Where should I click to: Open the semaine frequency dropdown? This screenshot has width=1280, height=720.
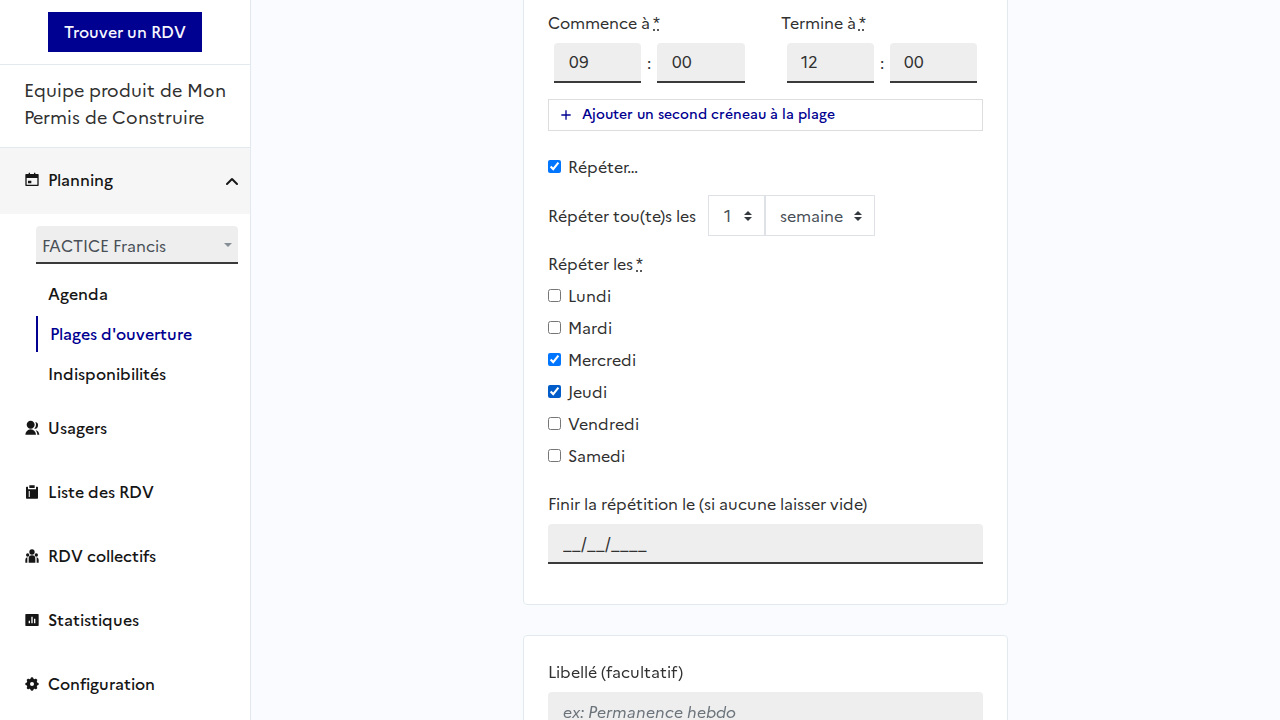(x=820, y=216)
